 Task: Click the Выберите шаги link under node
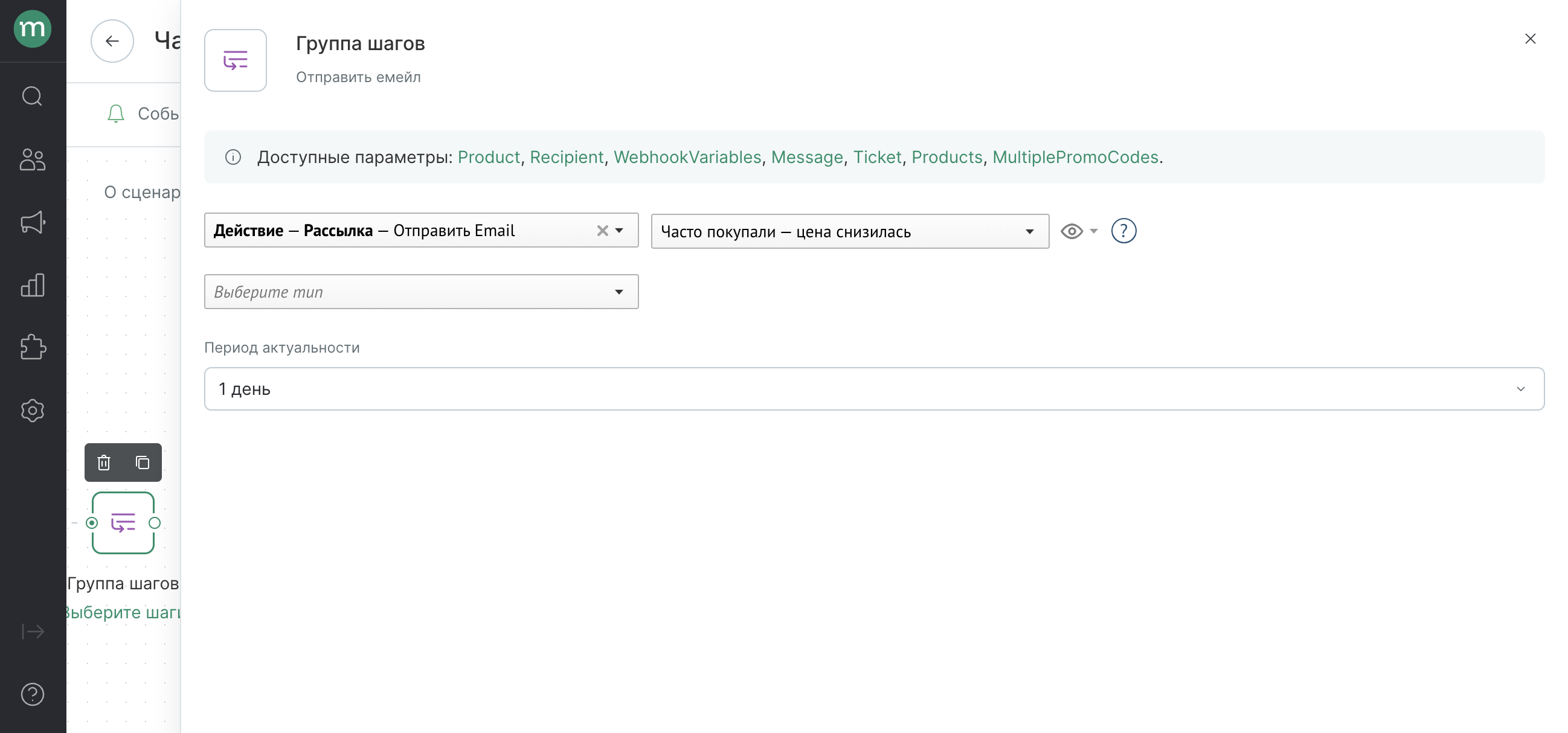(124, 612)
